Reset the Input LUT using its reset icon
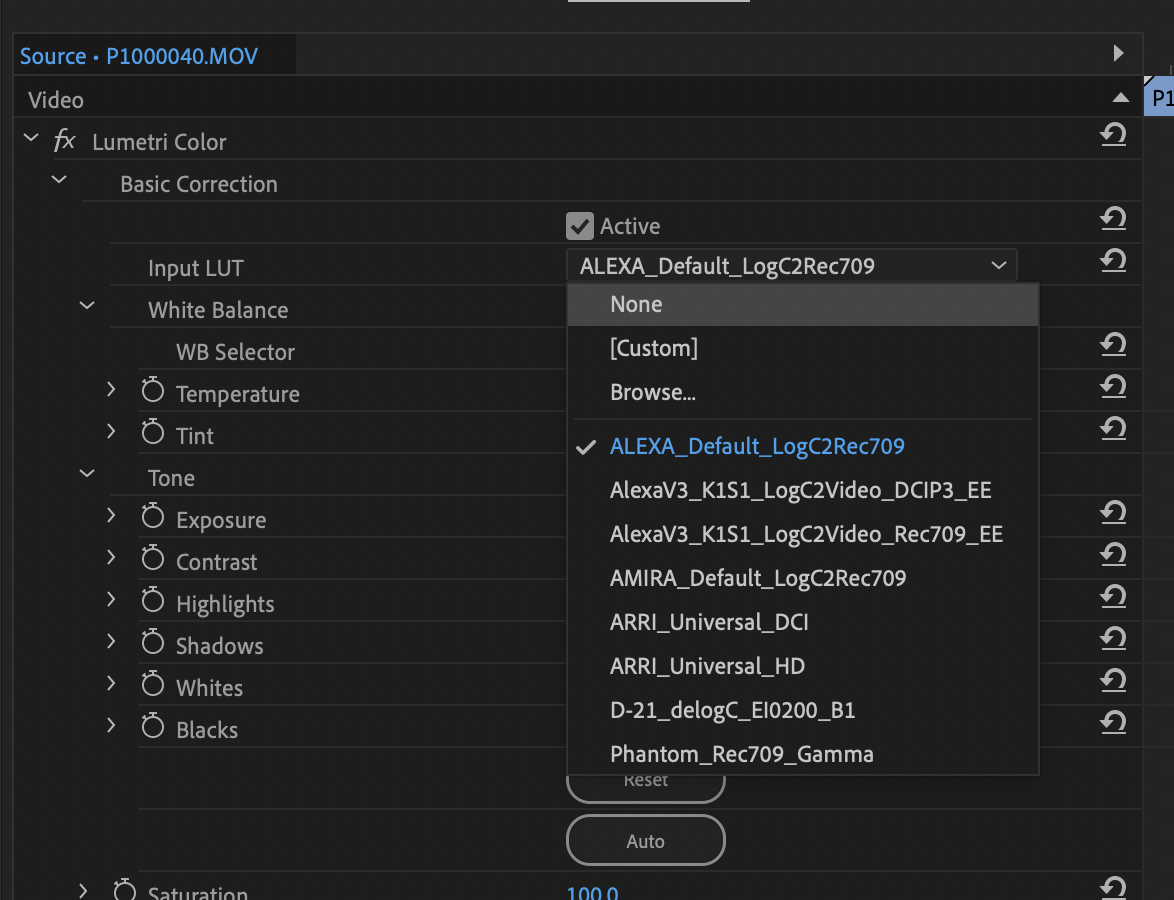 [x=1113, y=260]
